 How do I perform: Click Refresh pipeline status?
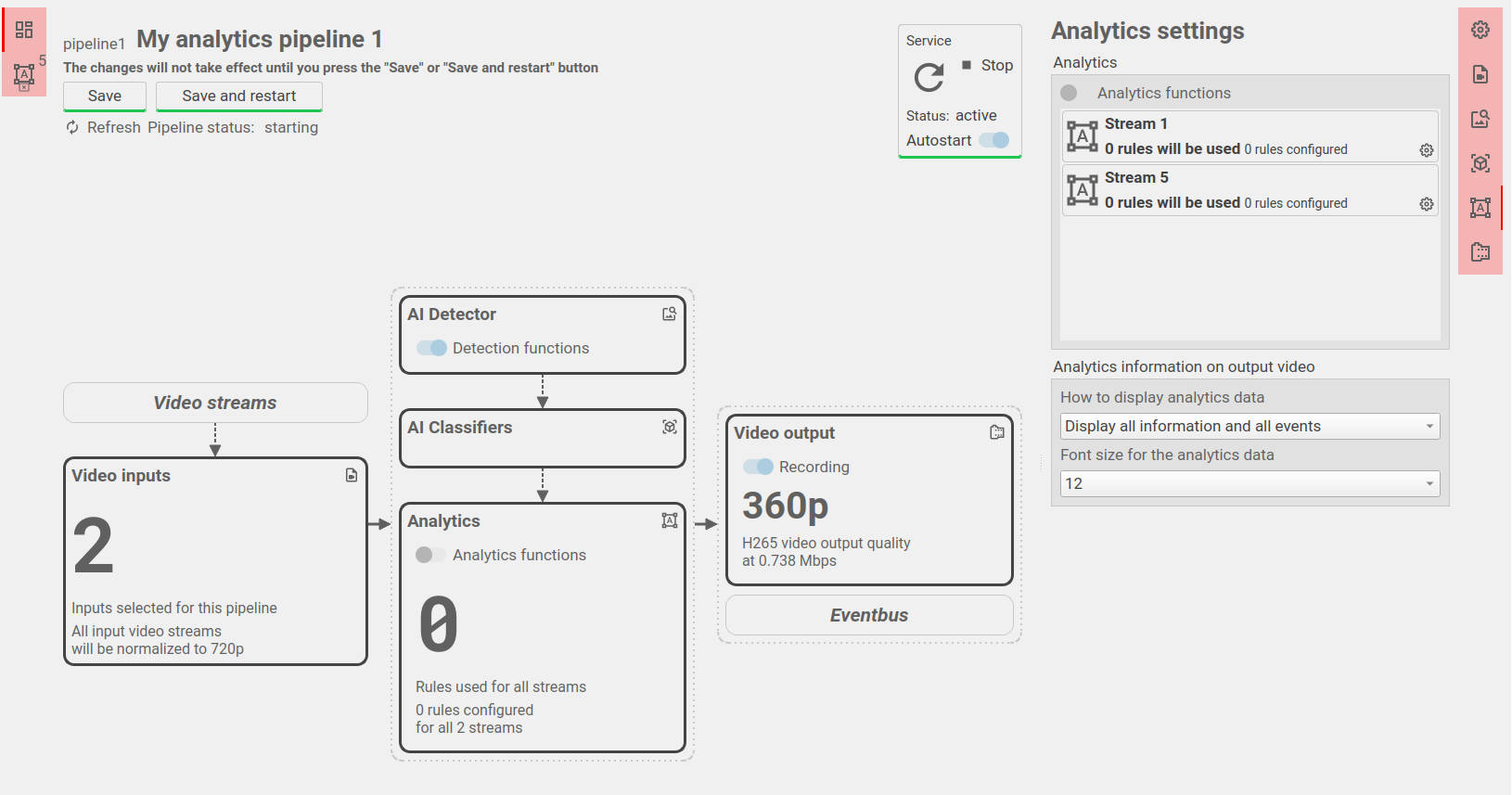103,128
